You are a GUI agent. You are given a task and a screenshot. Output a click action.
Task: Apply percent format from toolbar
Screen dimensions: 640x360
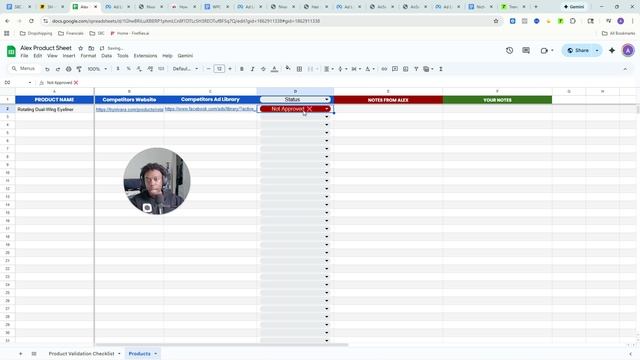(x=129, y=69)
